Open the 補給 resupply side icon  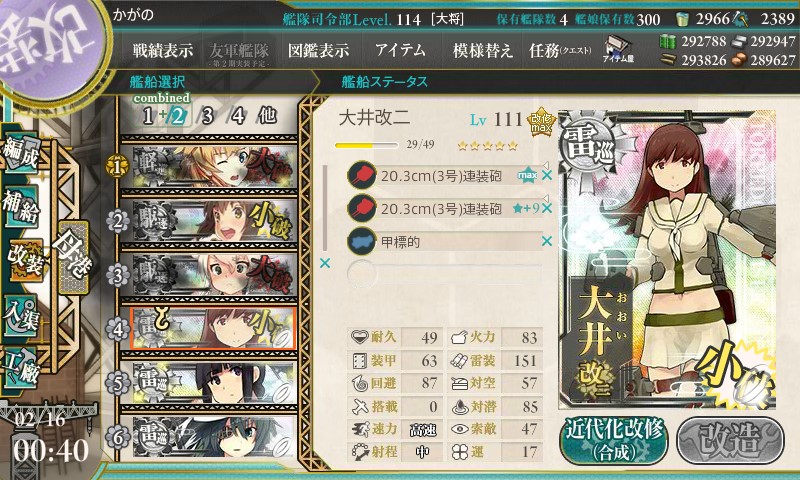(x=21, y=205)
